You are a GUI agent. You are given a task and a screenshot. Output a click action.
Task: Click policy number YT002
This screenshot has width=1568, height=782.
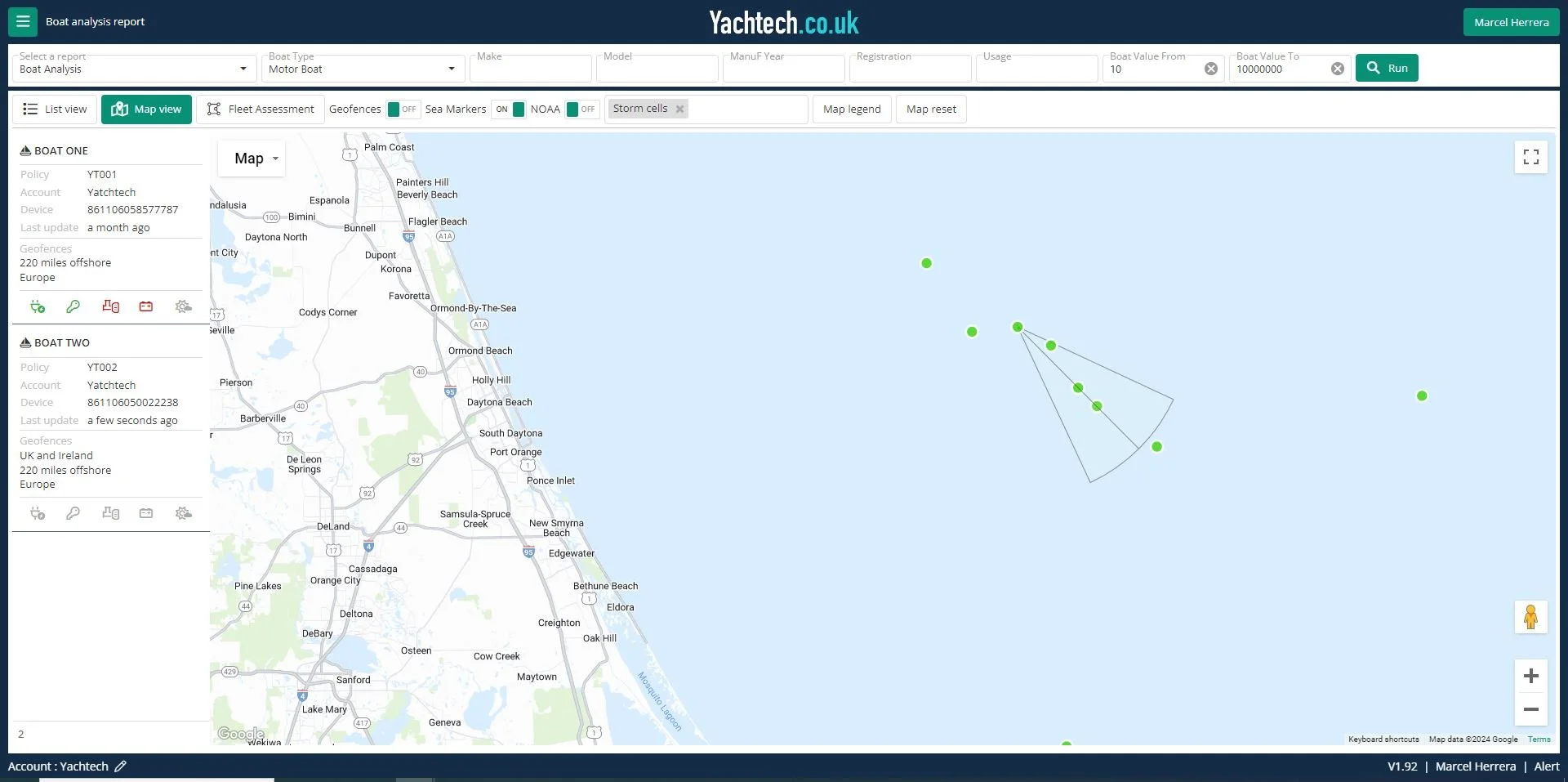click(102, 368)
